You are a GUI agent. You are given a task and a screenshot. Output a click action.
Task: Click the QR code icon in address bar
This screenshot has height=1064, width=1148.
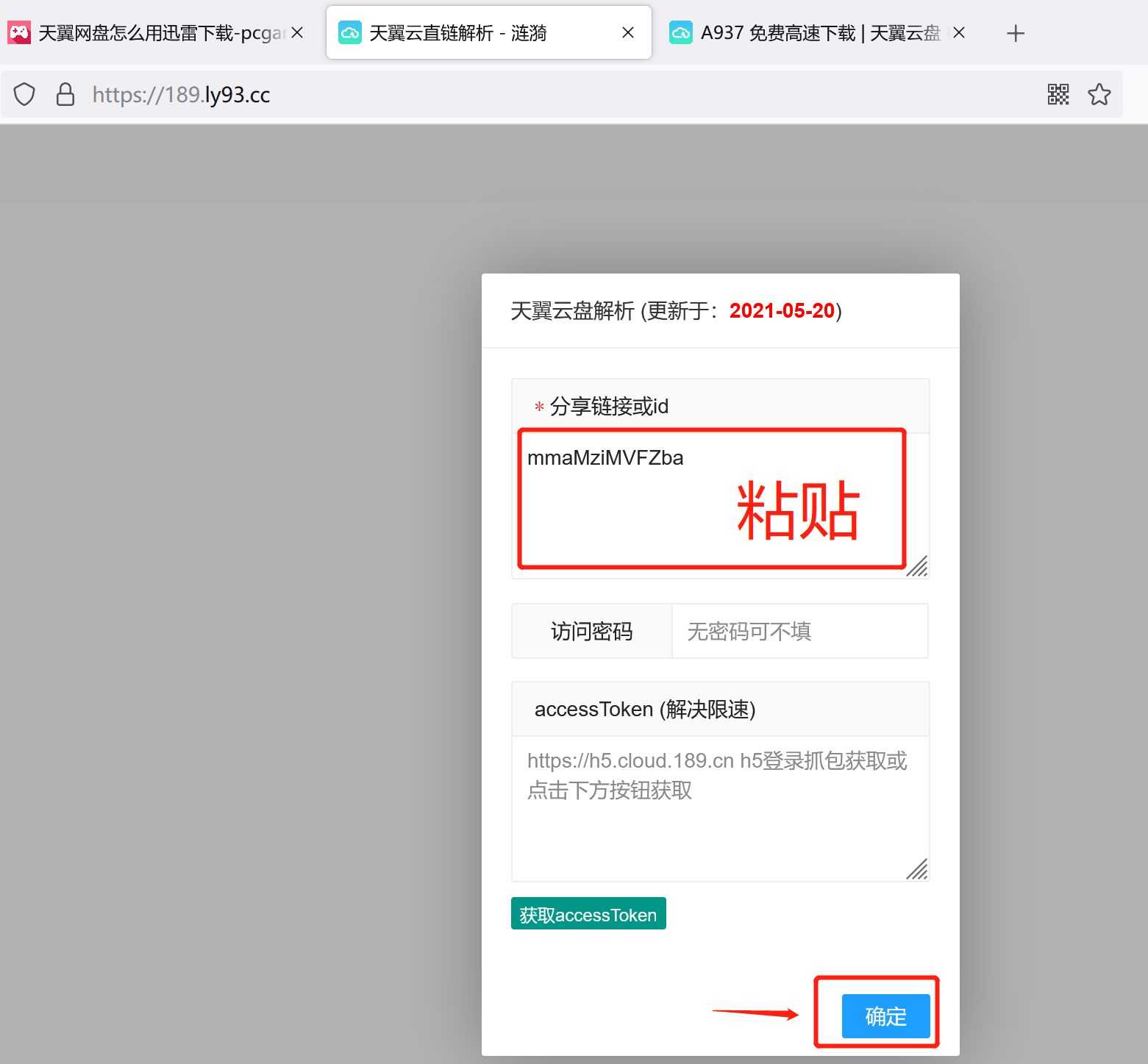tap(1058, 94)
